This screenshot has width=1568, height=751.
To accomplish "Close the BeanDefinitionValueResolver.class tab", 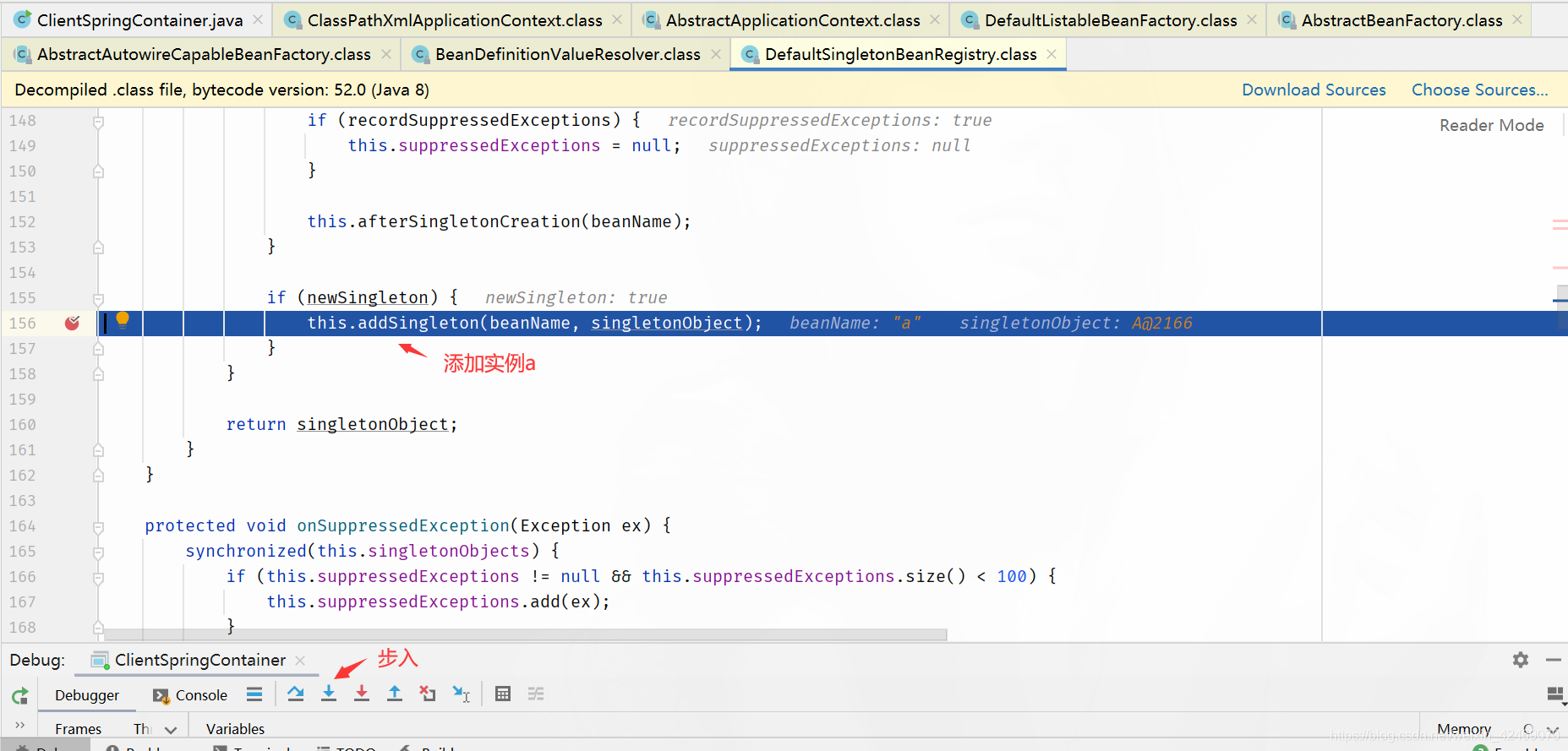I will (x=716, y=54).
